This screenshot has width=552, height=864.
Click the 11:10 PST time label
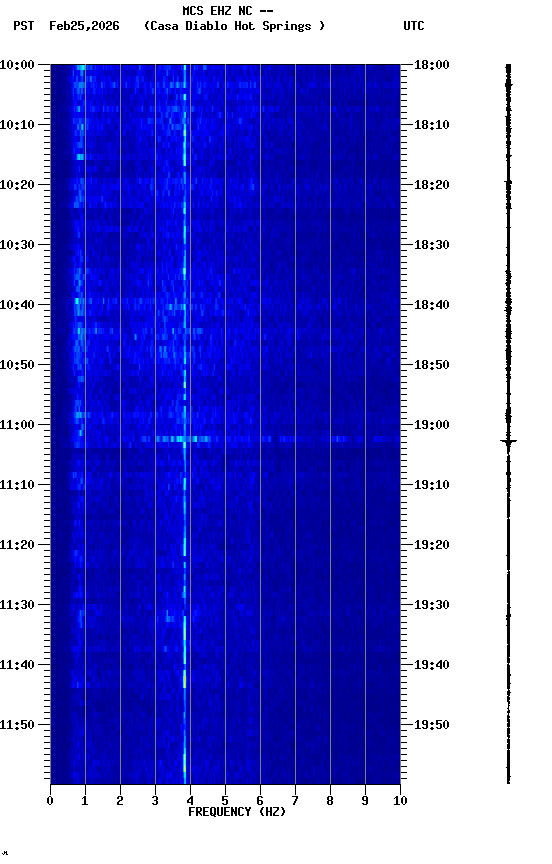pos(17,485)
